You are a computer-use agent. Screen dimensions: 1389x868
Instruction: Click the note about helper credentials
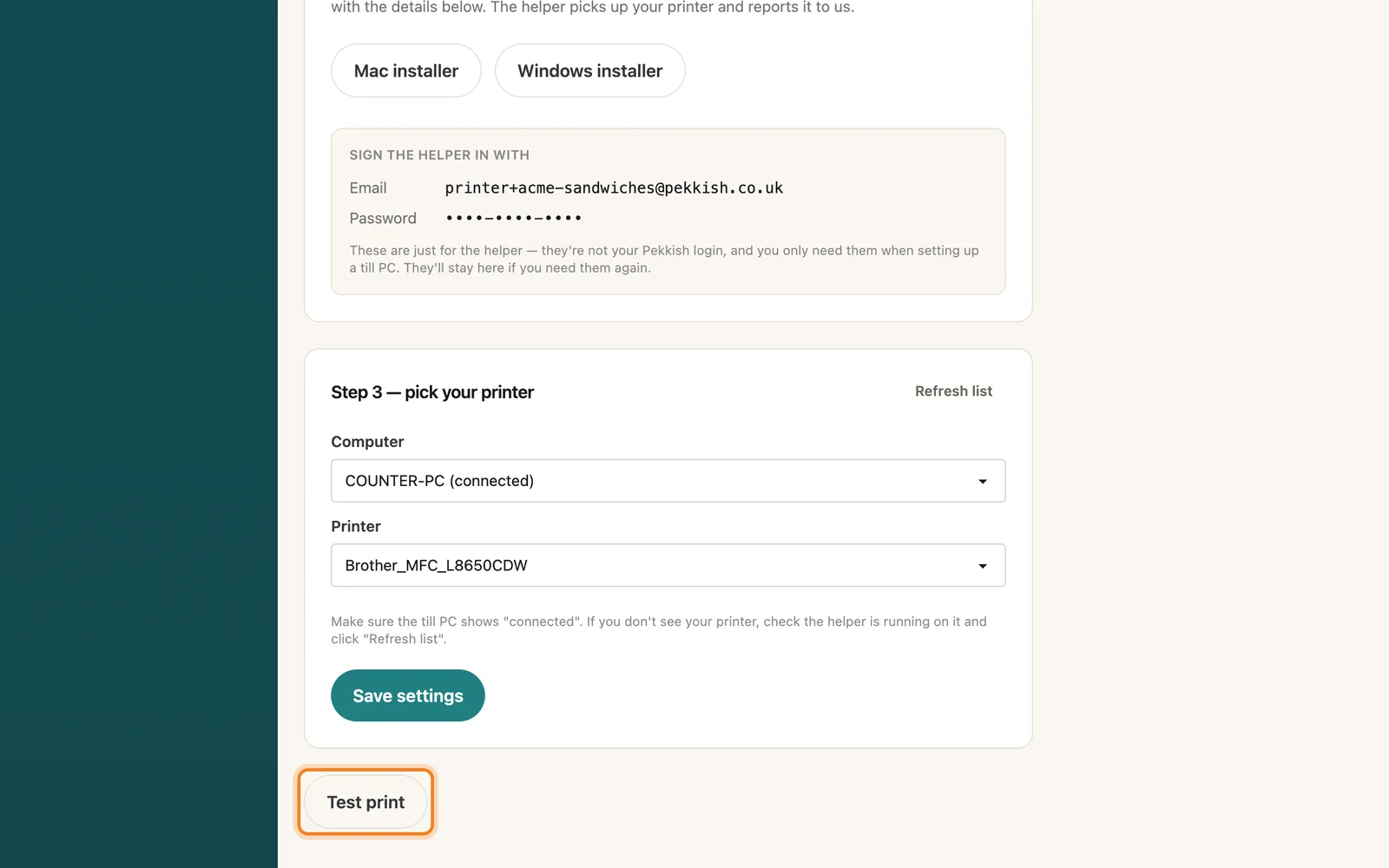coord(664,259)
